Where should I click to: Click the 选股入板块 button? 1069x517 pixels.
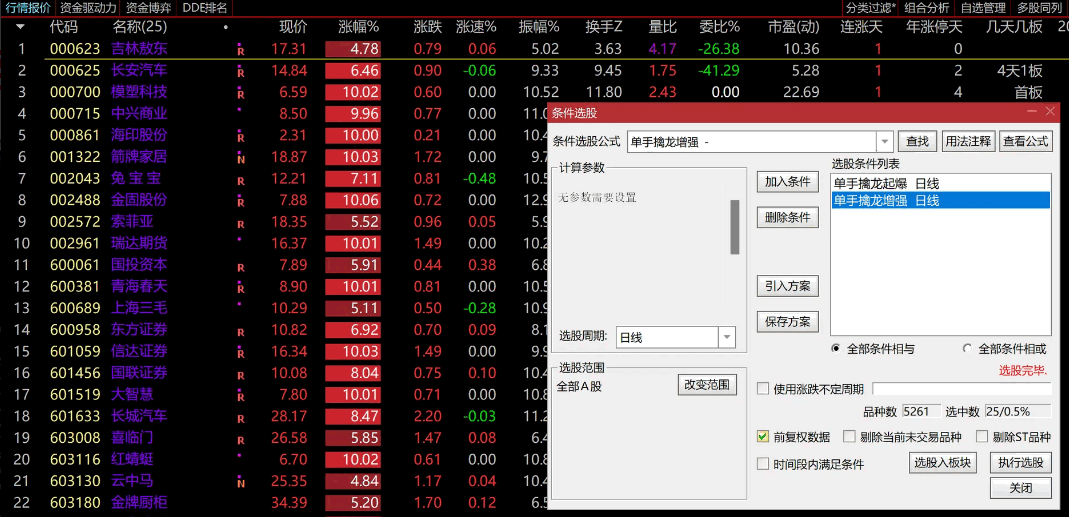pyautogui.click(x=944, y=462)
